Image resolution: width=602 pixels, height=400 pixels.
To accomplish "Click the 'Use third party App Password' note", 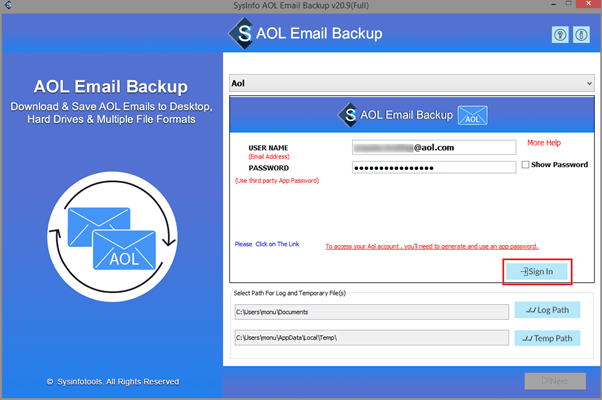I will 277,180.
